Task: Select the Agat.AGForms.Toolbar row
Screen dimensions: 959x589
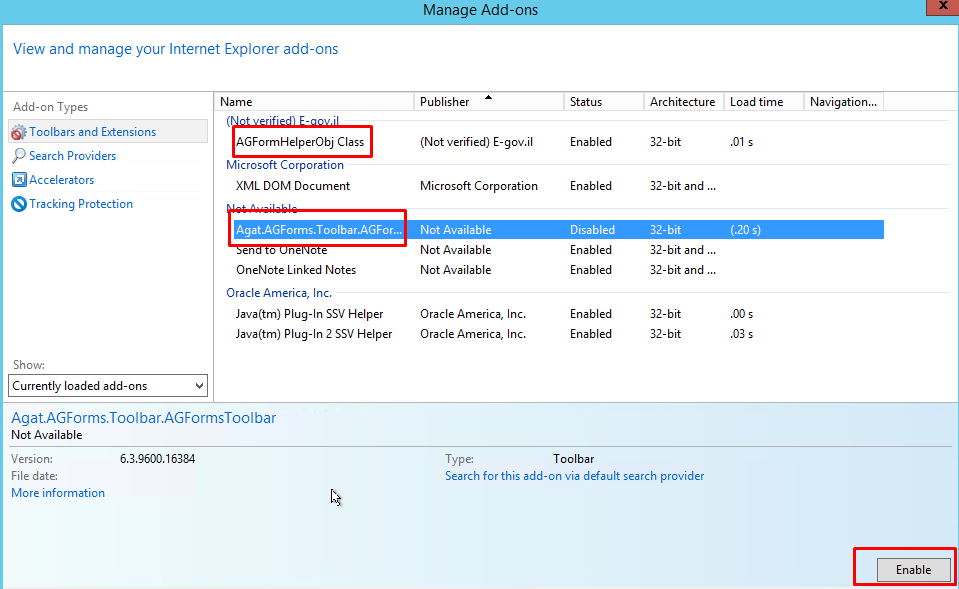Action: pyautogui.click(x=558, y=230)
